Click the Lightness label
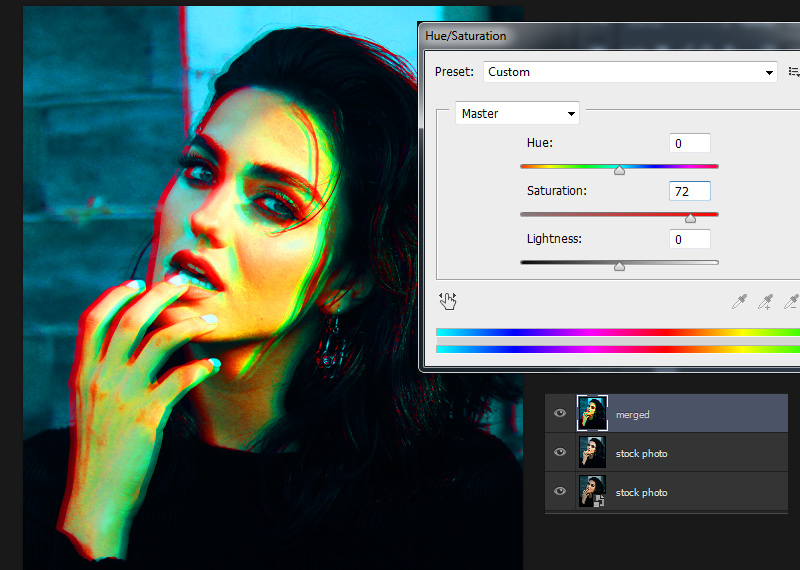The image size is (800, 570). click(554, 239)
